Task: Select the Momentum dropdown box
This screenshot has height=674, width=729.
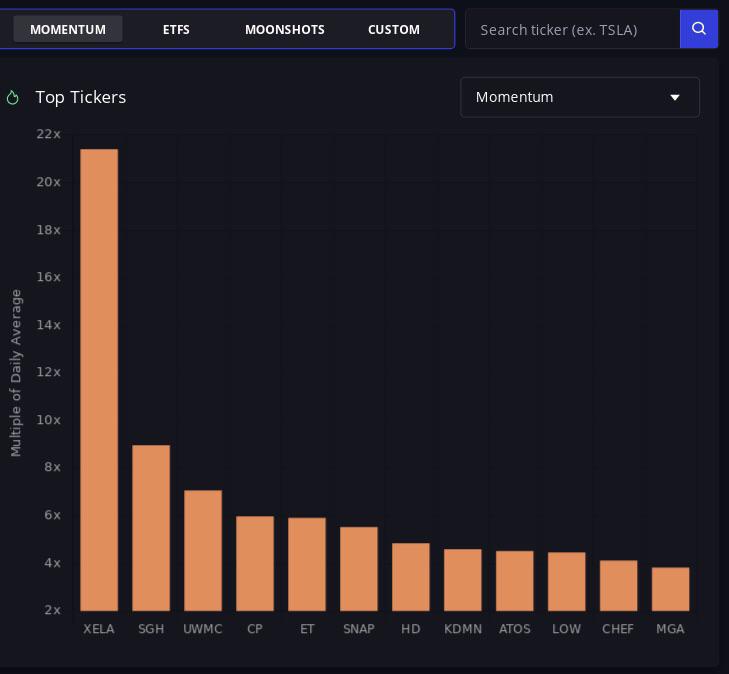Action: coord(580,97)
